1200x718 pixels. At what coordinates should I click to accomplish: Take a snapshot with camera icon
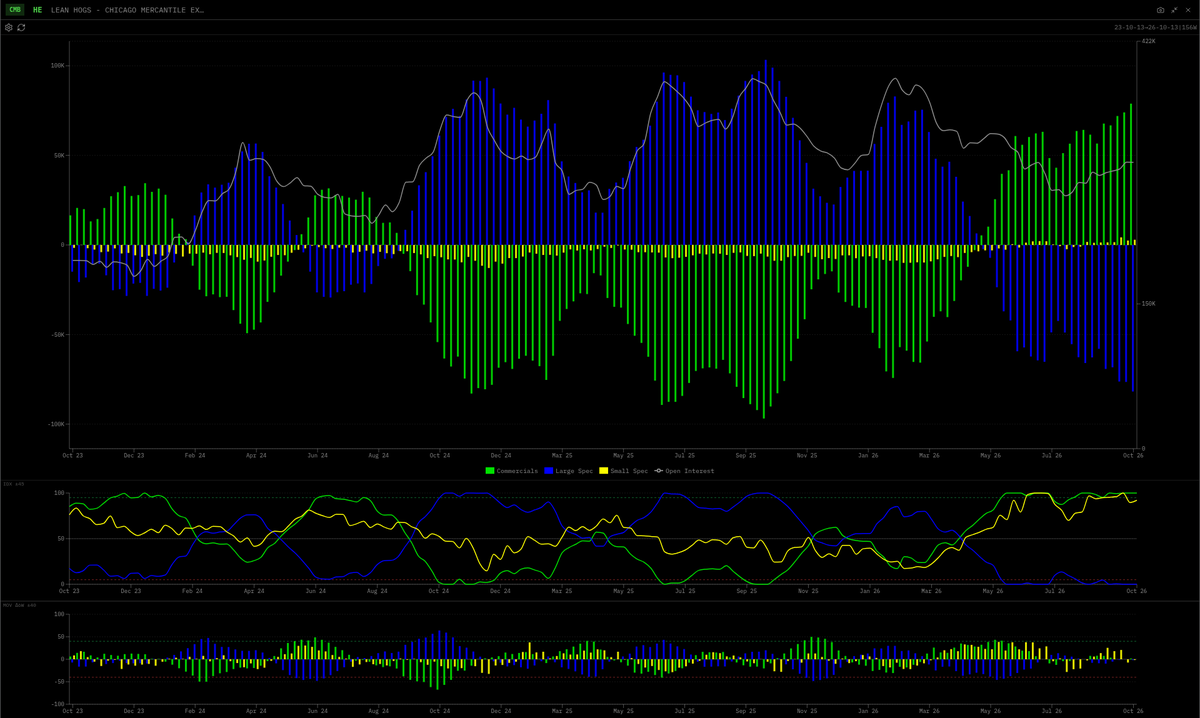(x=1161, y=9)
